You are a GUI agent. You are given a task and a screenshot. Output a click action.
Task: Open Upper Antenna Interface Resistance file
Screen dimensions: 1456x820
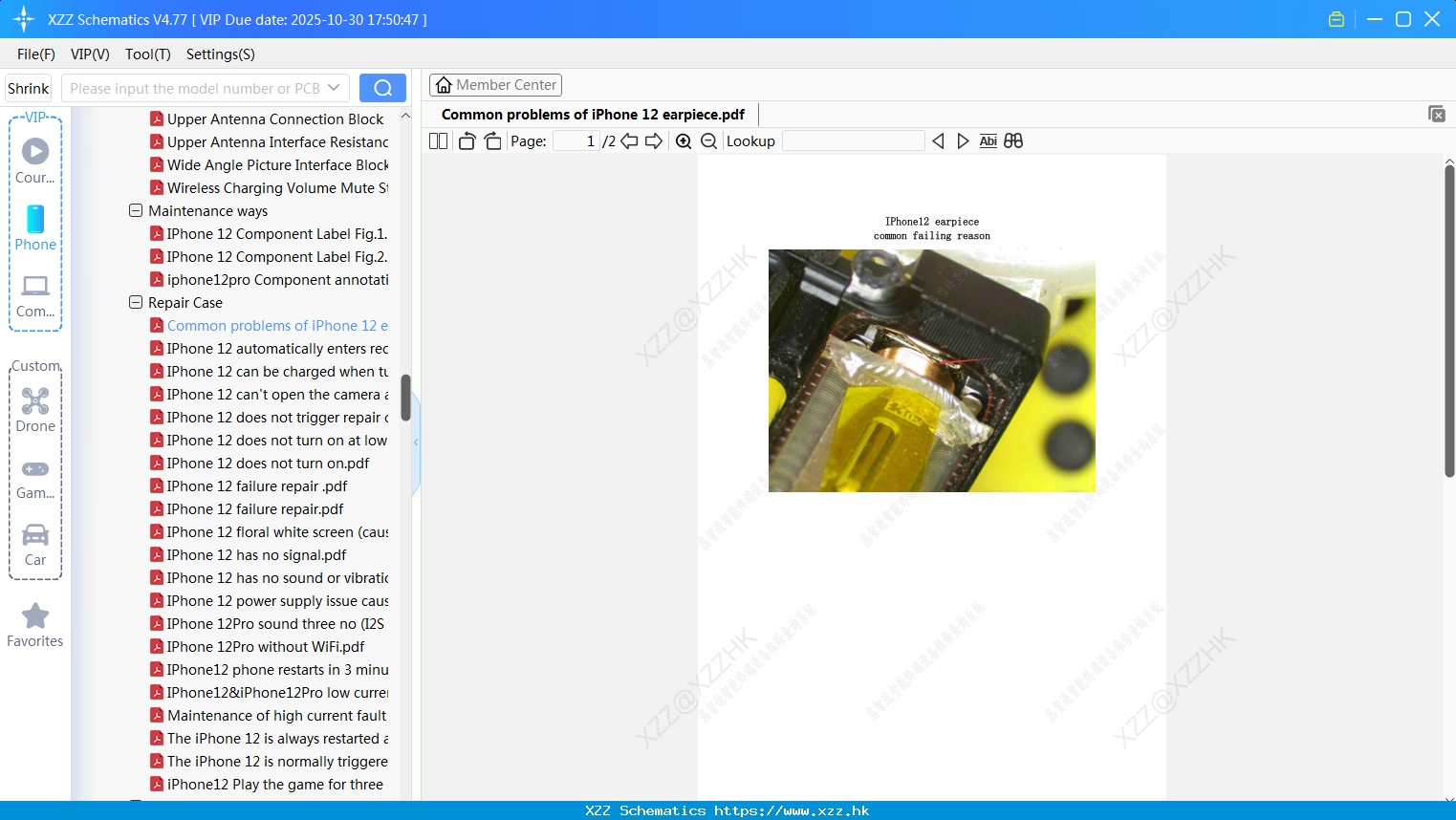coord(270,141)
